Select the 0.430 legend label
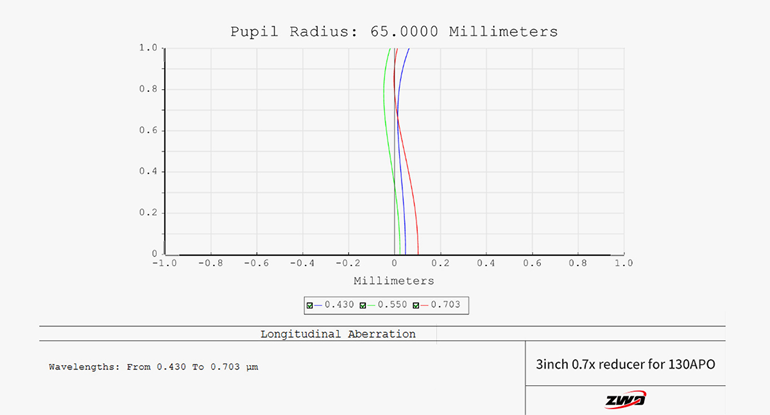This screenshot has height=415, width=770. pyautogui.click(x=340, y=305)
